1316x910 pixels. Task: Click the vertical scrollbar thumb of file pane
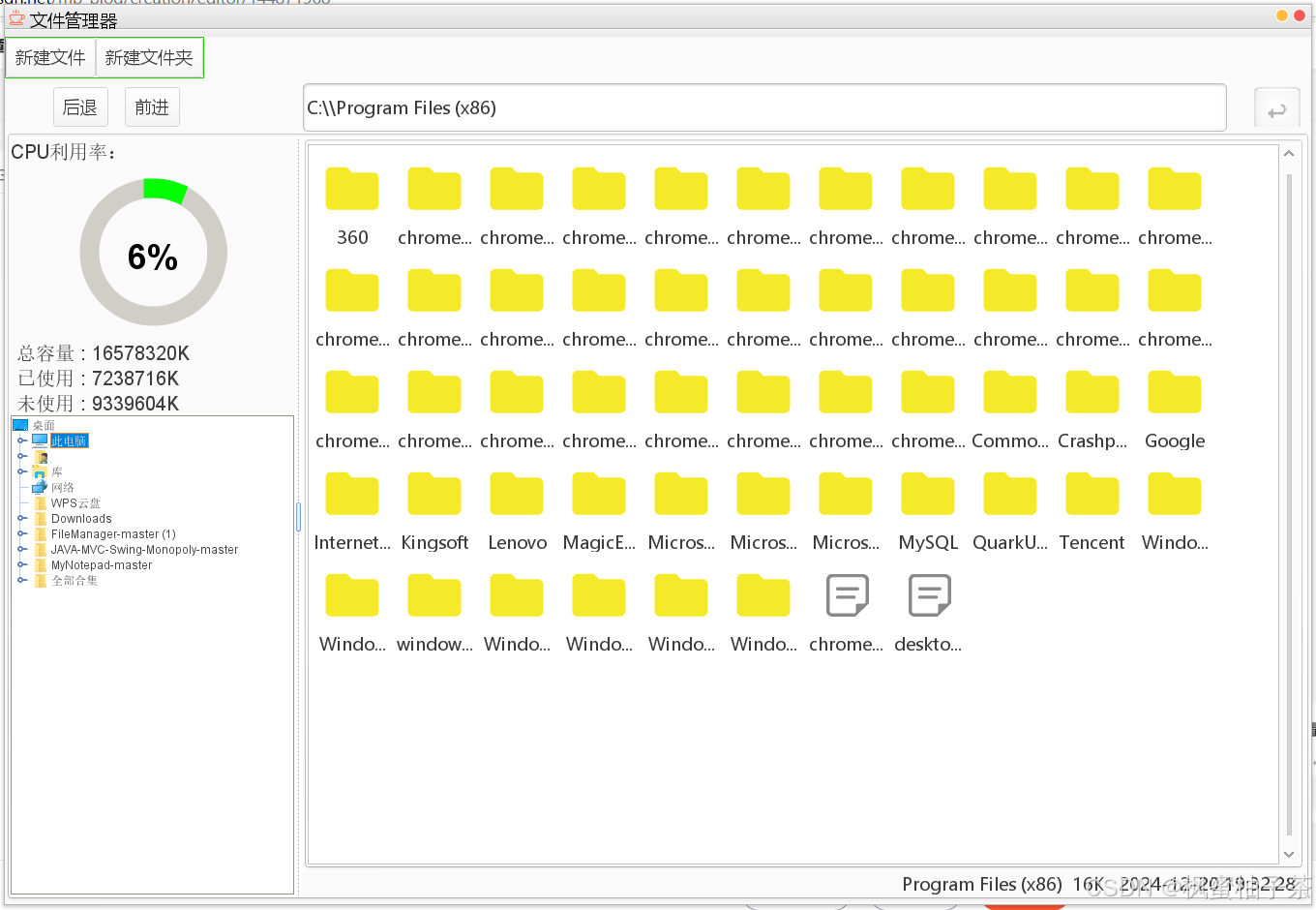(1289, 503)
